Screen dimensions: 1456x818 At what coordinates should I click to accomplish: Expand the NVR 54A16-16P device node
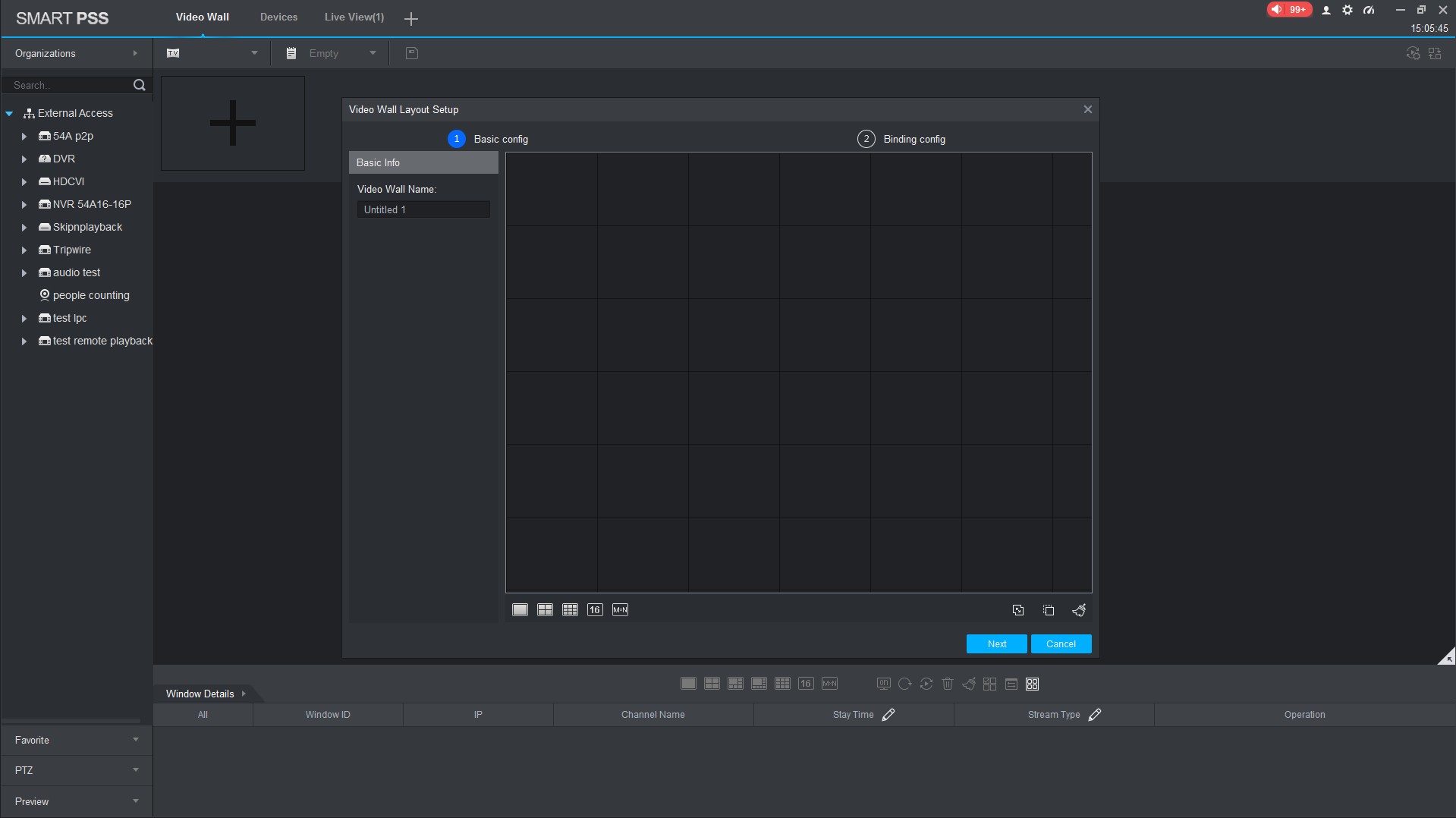click(x=24, y=205)
